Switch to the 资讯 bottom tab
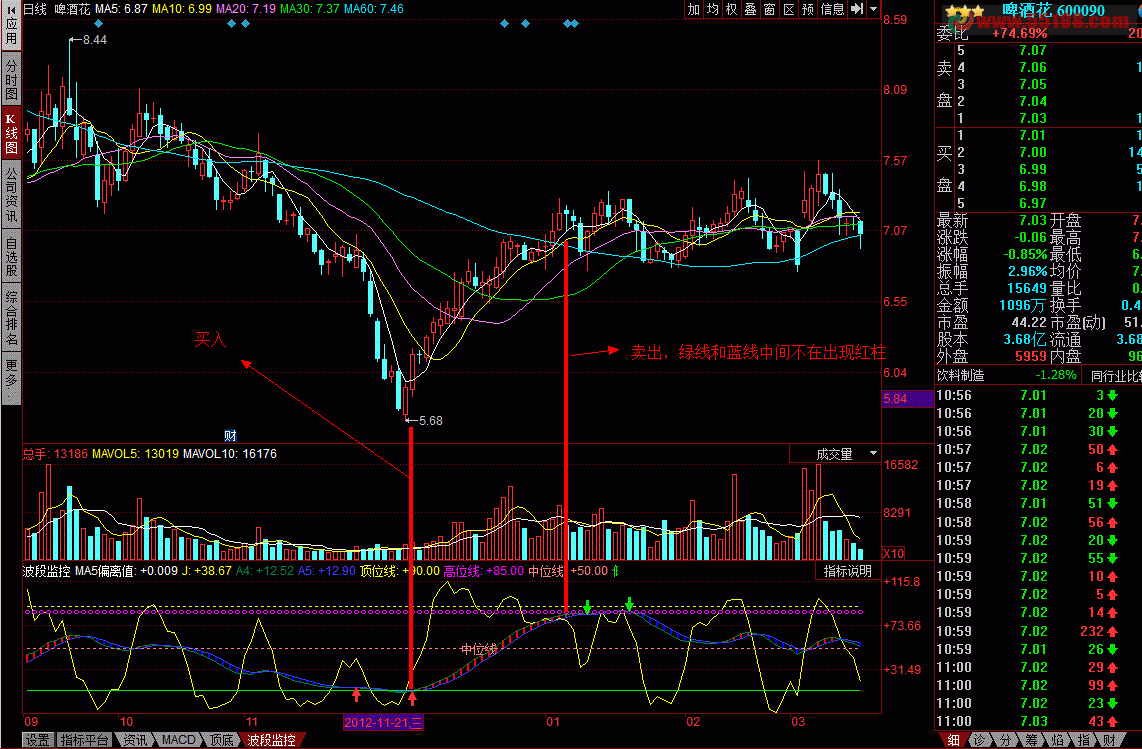Image resolution: width=1142 pixels, height=749 pixels. (x=135, y=740)
